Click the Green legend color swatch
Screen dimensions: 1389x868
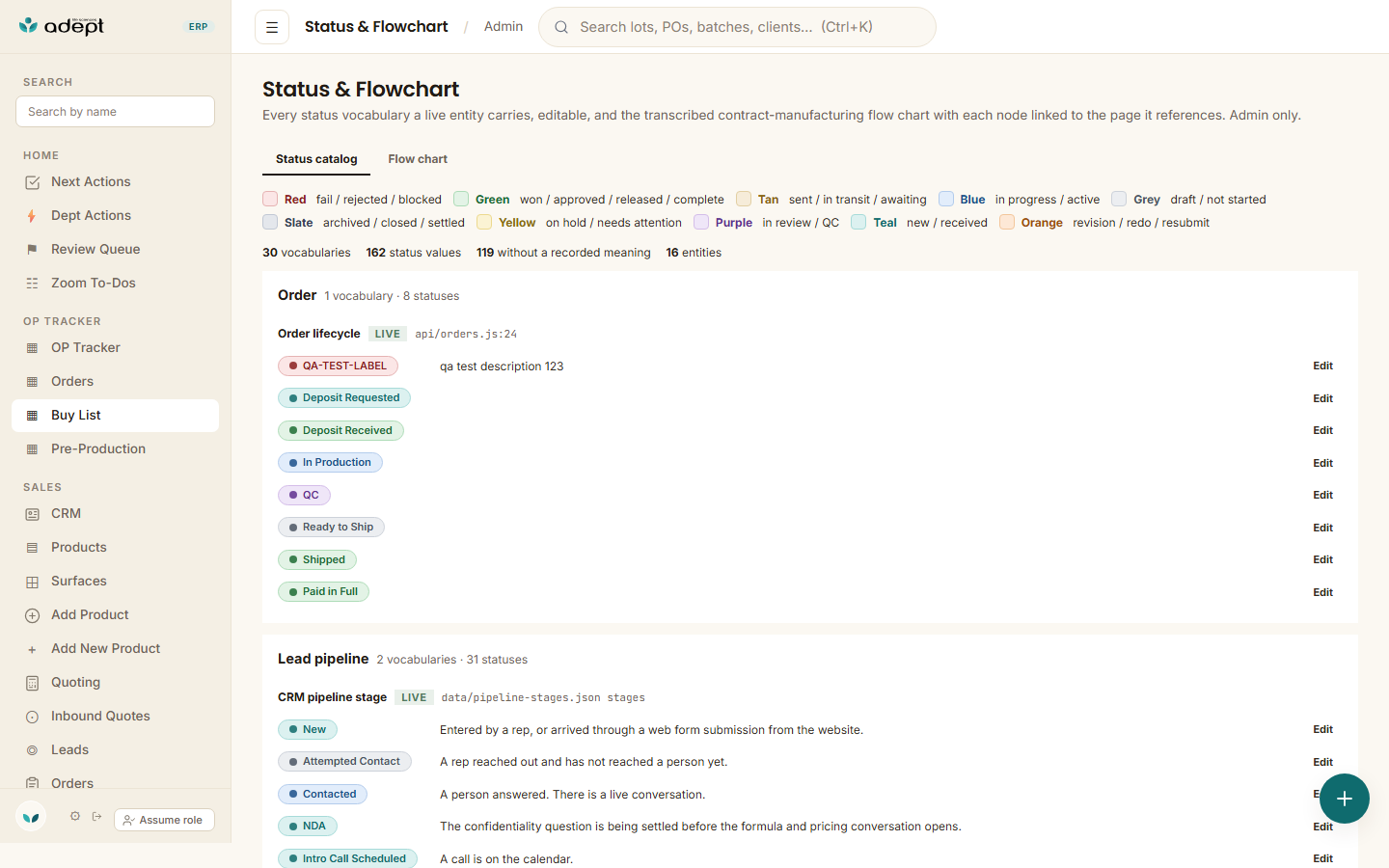coord(461,199)
